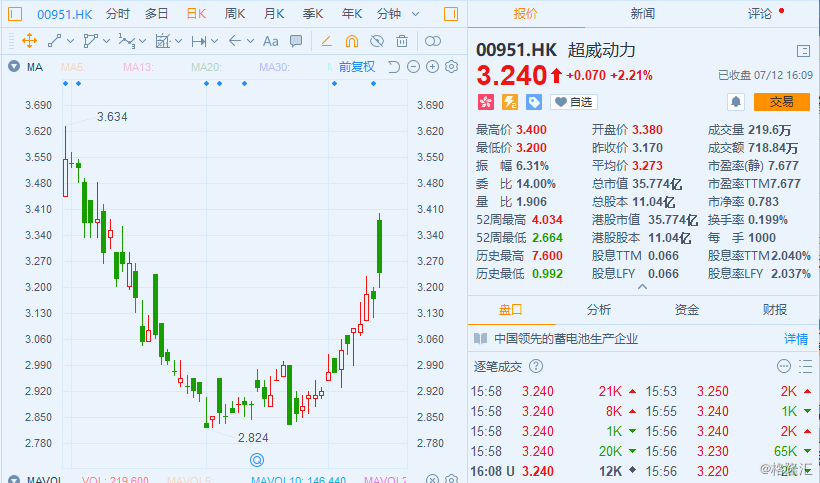This screenshot has height=483, width=820.
Task: Select the range interval tool
Action: coord(199,41)
